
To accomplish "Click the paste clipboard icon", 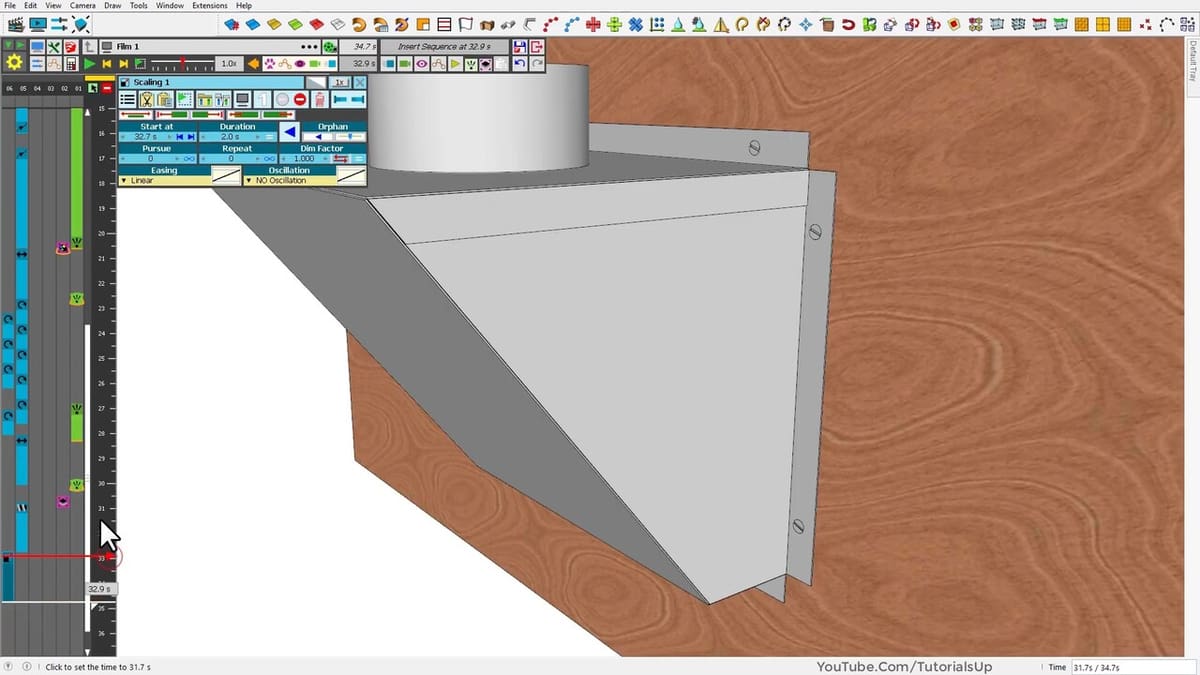I will point(165,99).
